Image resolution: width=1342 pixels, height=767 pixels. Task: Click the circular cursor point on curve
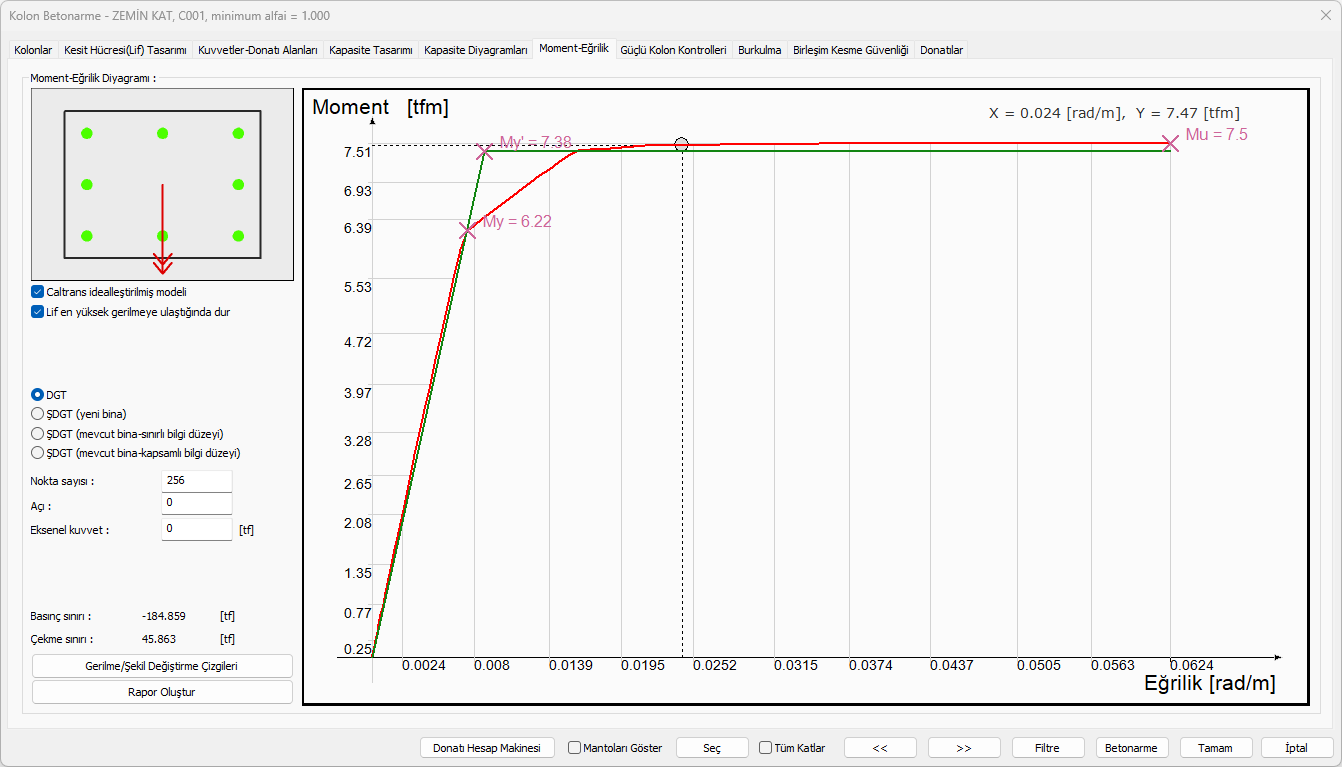point(682,144)
